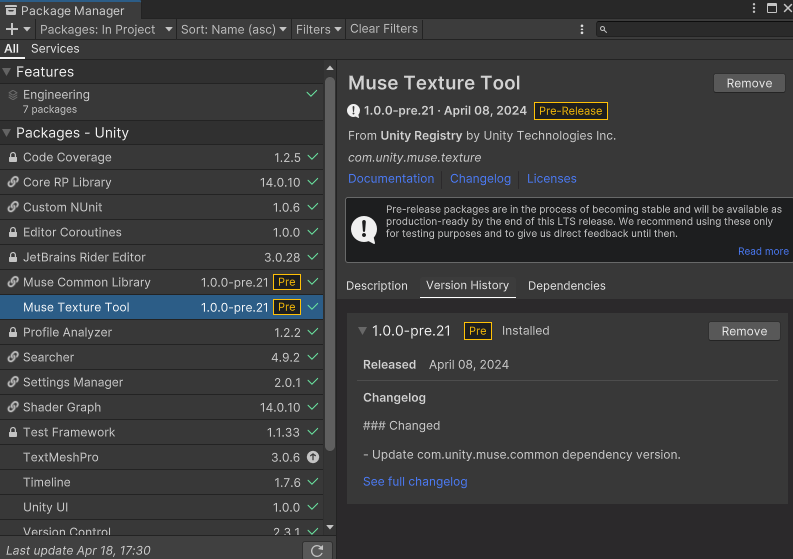The image size is (793, 559).
Task: Open window options menu in title bar
Action: [x=754, y=8]
